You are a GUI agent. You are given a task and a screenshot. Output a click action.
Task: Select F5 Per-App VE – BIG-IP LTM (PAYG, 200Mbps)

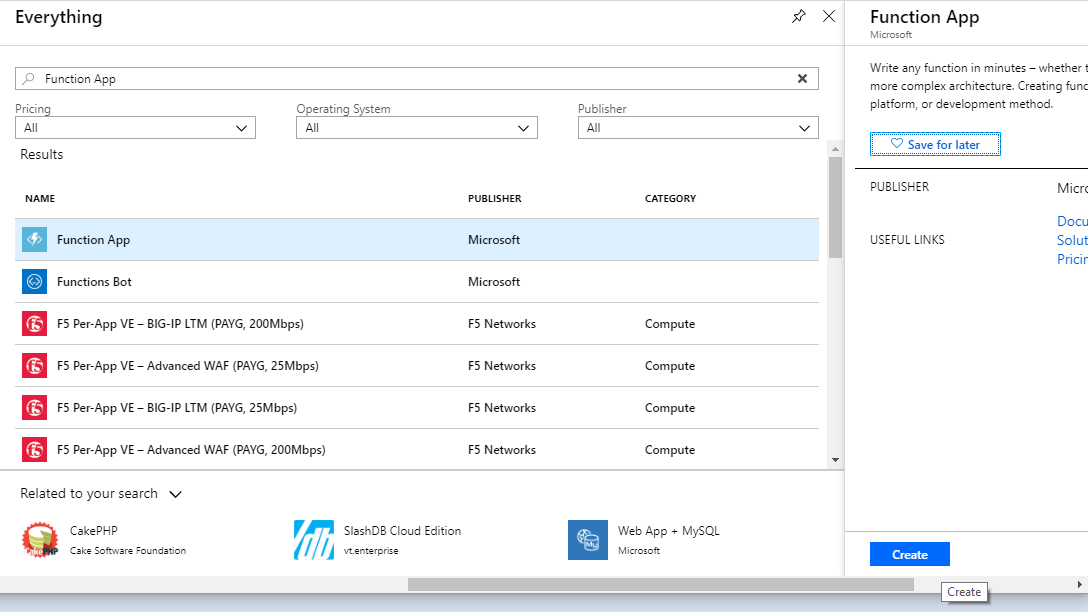pos(416,323)
